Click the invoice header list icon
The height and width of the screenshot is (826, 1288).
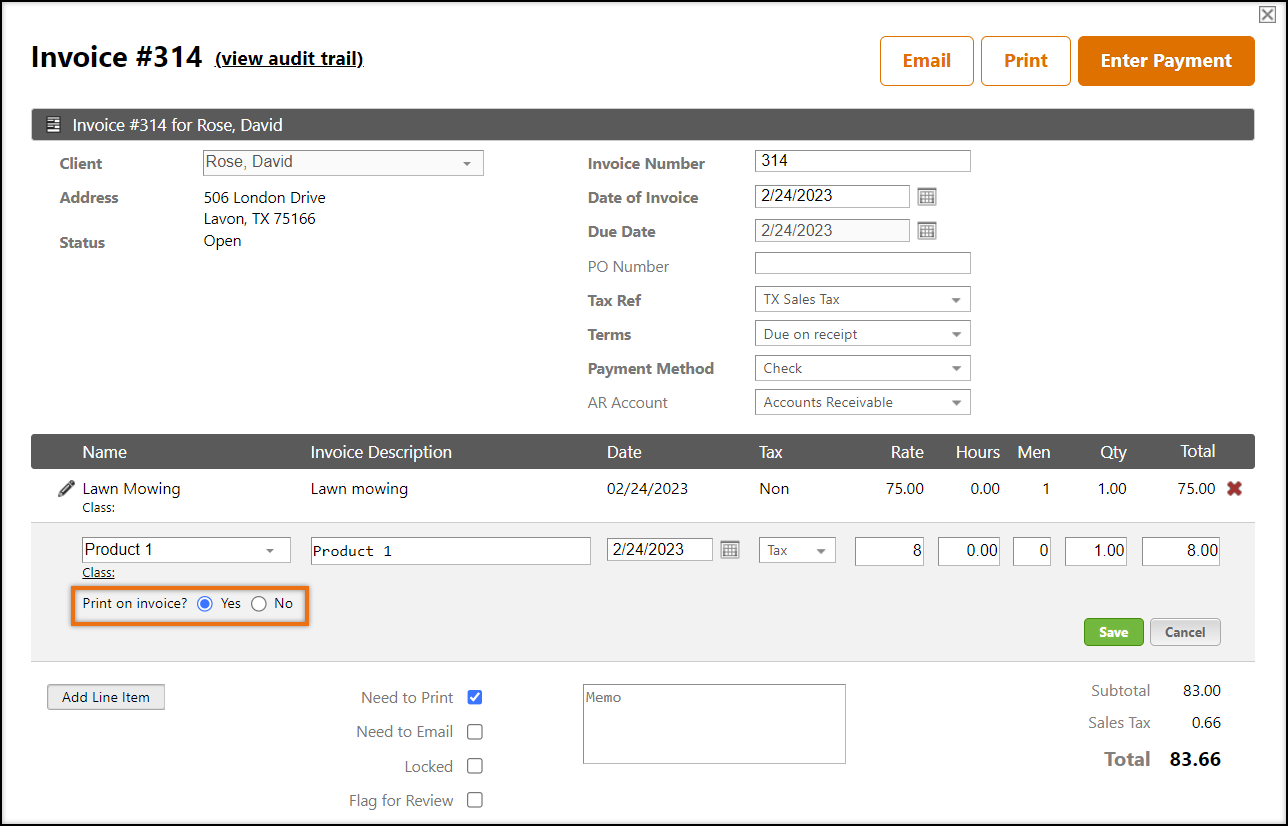click(54, 125)
